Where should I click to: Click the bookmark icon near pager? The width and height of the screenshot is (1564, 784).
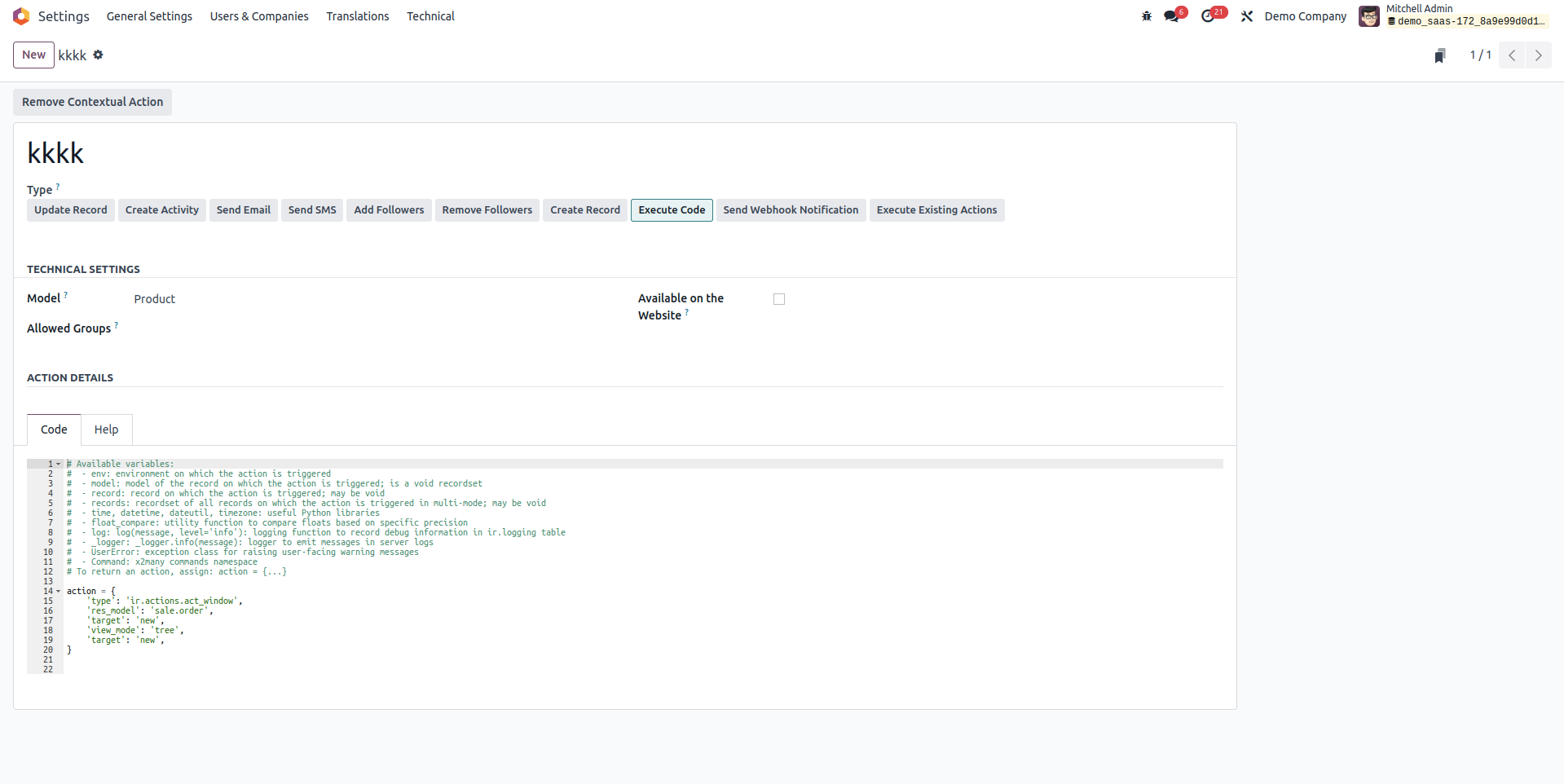tap(1440, 55)
